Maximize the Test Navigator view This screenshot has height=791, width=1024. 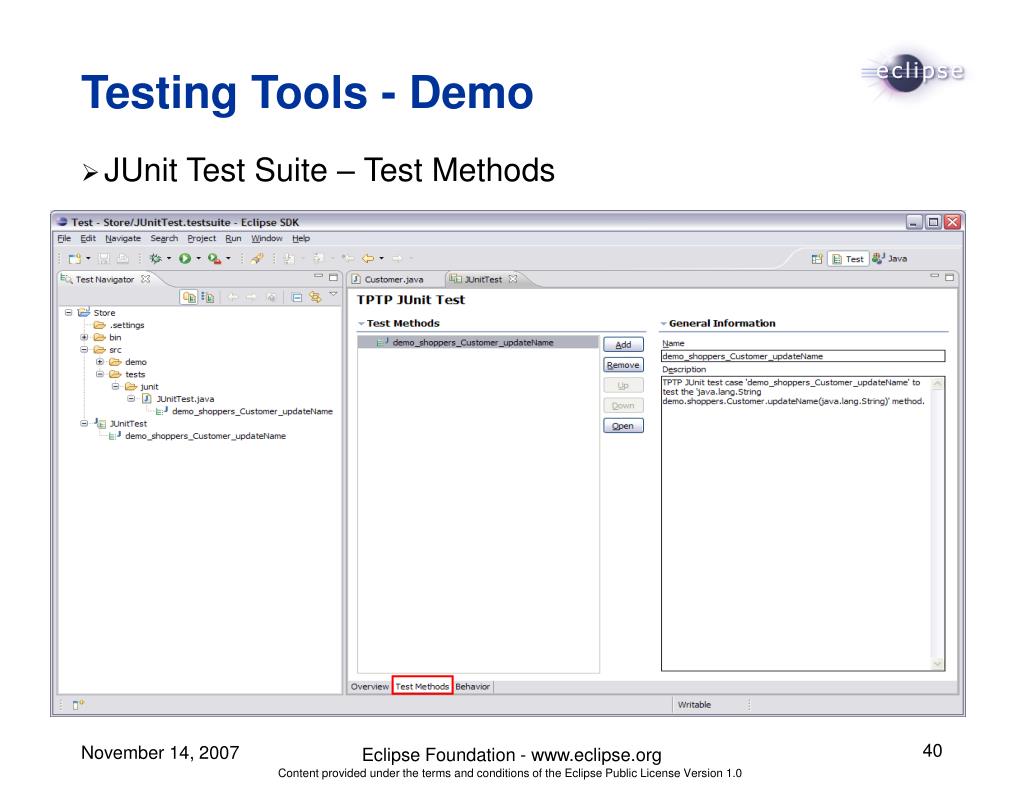pos(333,277)
